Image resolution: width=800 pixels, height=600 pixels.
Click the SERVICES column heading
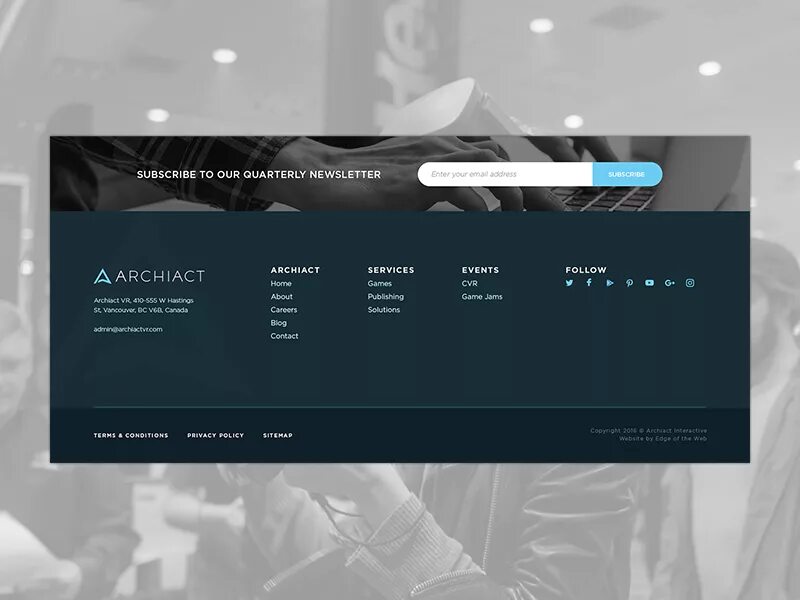point(391,270)
